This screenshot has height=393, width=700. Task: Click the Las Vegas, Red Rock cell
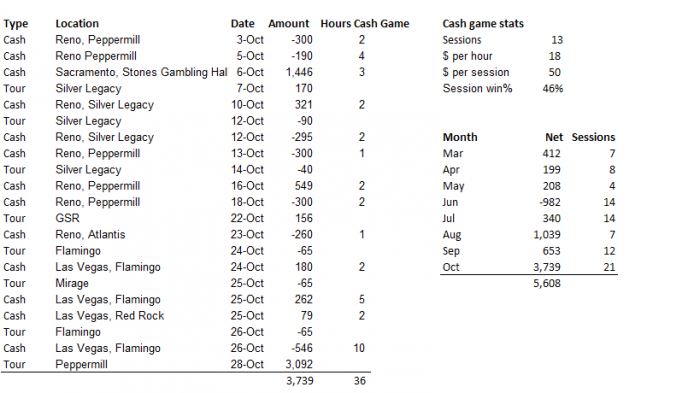click(x=110, y=316)
